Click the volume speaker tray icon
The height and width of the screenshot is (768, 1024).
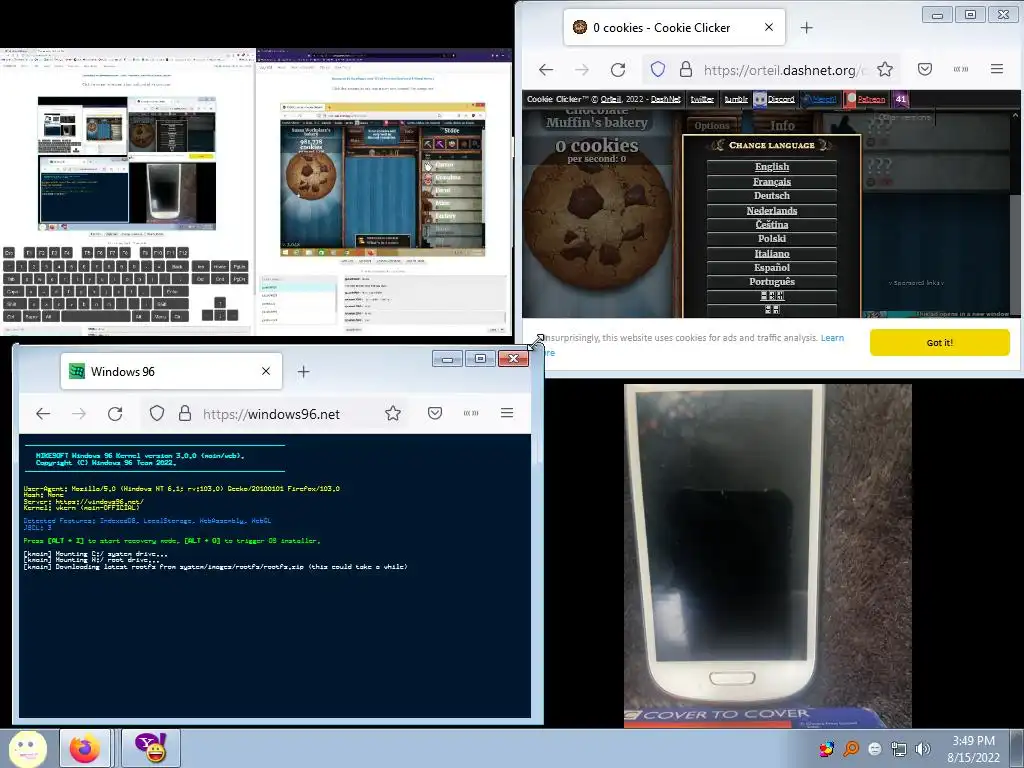click(923, 749)
